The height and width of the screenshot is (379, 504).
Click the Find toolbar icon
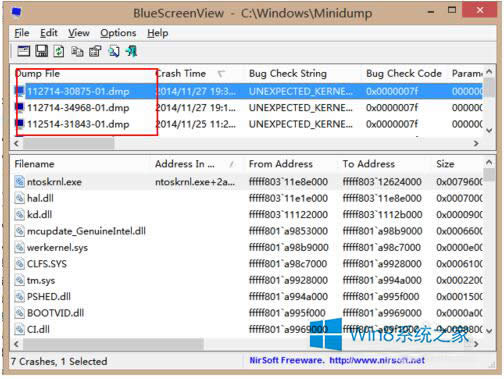(x=114, y=51)
